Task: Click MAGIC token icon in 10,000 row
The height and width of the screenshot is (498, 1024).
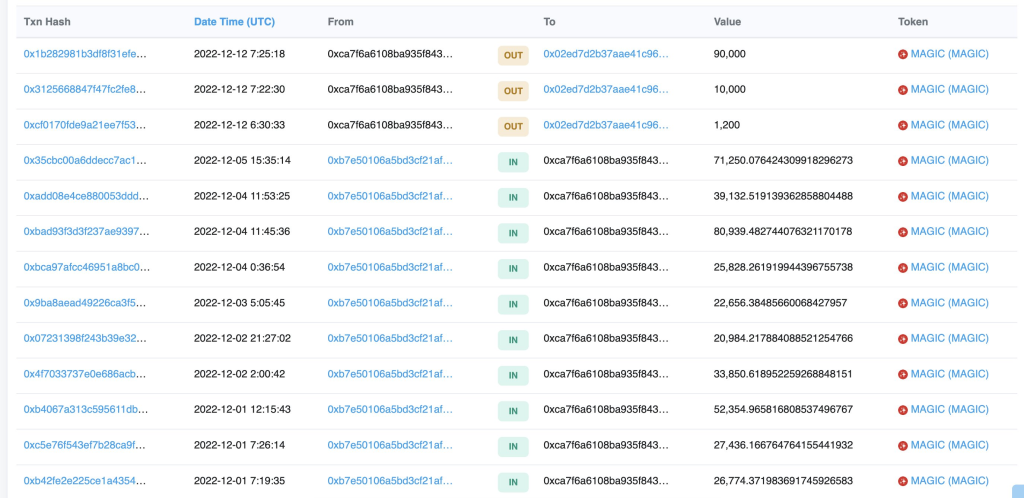Action: click(903, 90)
